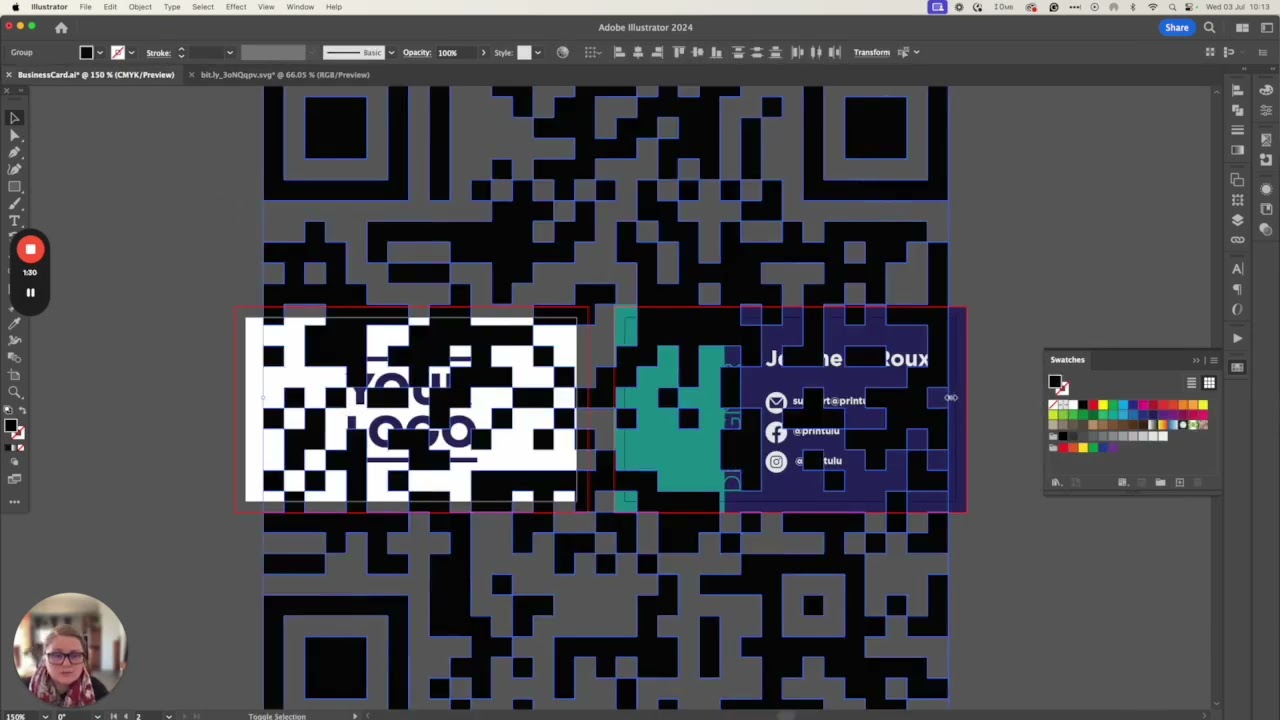Switch to bit.ly_3oNQqpv.svg document tab
The width and height of the screenshot is (1280, 720).
[285, 75]
